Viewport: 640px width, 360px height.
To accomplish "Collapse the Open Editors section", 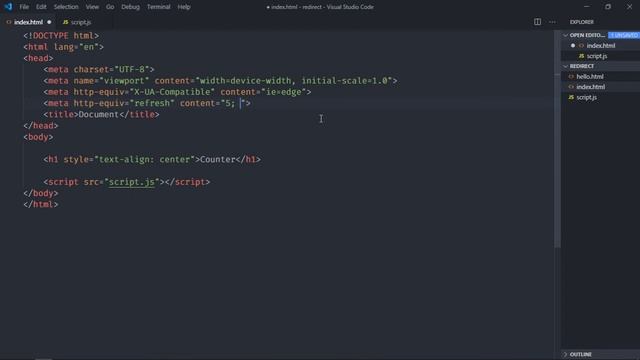I will tap(565, 35).
